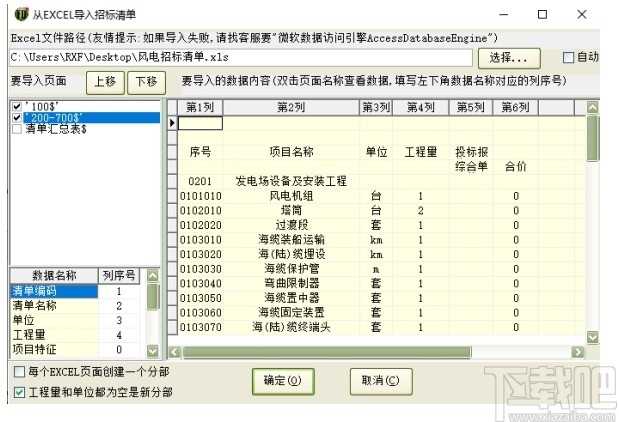Click scroll-down arrow of data grid
Viewport: 619px width, 422px height.
click(593, 337)
